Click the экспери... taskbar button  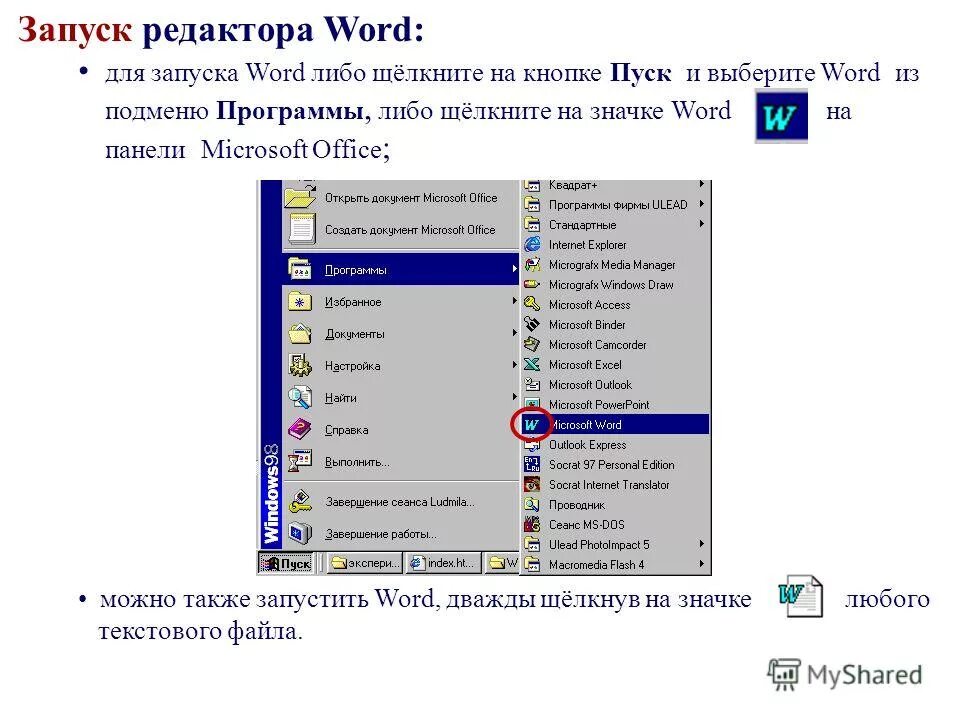click(x=365, y=563)
